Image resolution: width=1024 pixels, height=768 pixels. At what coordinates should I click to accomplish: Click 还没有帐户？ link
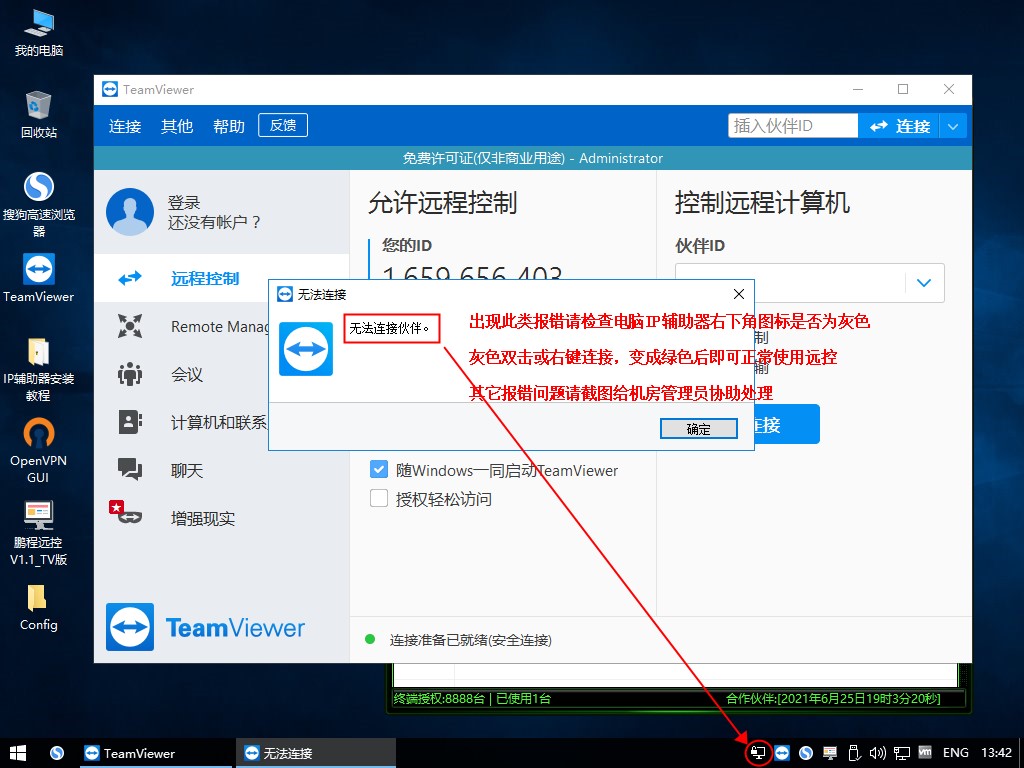click(214, 223)
